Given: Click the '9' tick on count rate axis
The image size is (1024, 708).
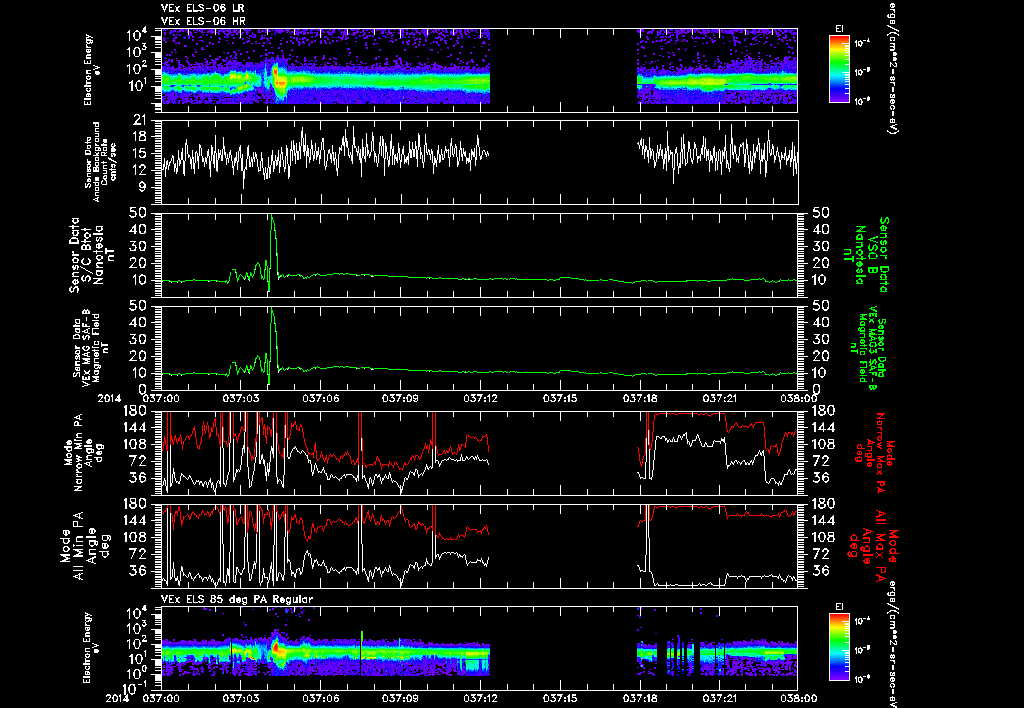Looking at the screenshot, I should (x=144, y=187).
